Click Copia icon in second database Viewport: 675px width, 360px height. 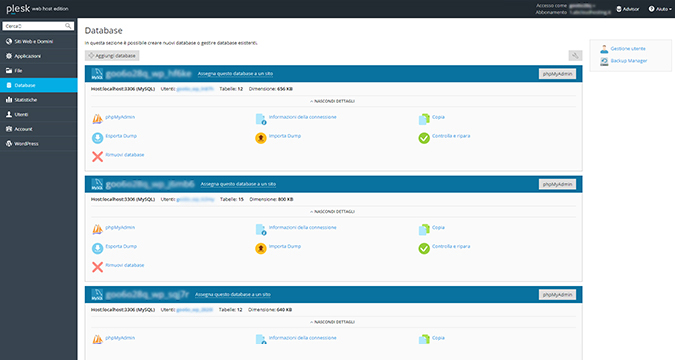click(424, 230)
